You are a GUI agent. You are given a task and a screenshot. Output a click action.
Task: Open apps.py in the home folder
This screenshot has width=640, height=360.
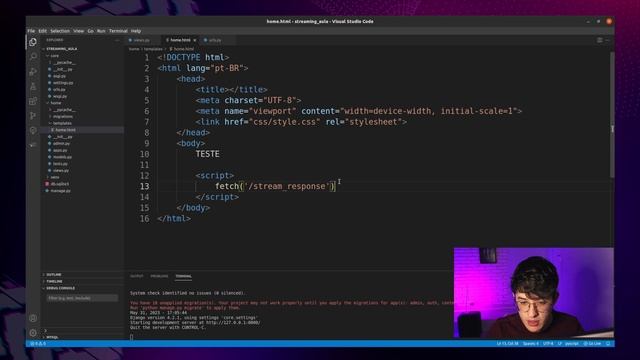click(x=60, y=150)
